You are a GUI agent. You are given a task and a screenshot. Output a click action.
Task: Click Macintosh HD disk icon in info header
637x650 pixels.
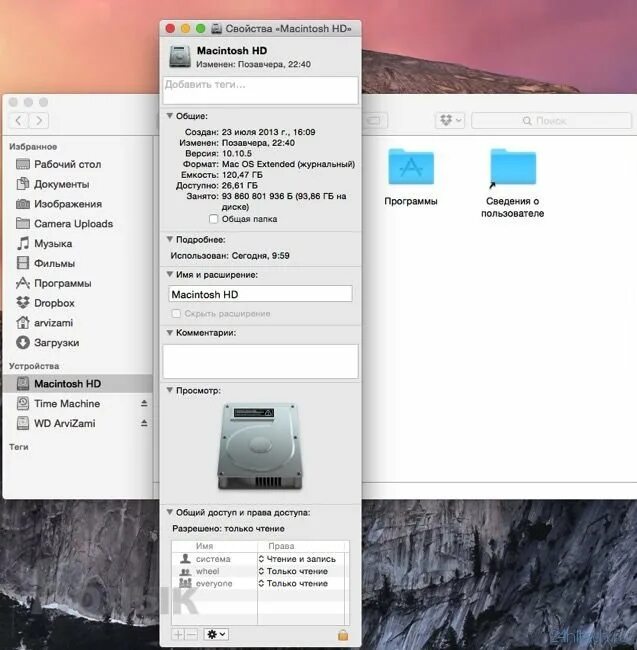[x=180, y=56]
